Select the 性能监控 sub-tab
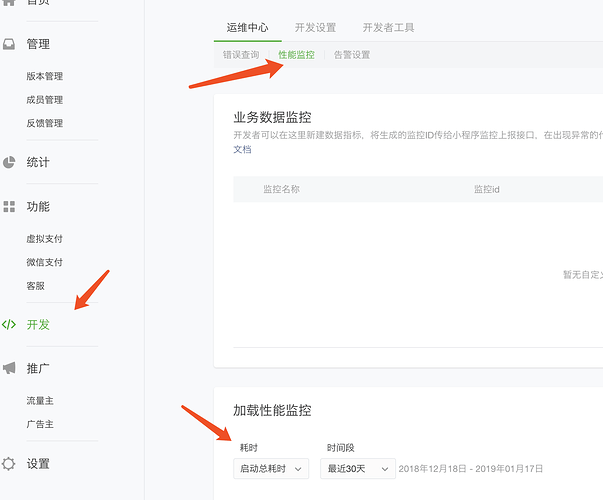 (296, 55)
